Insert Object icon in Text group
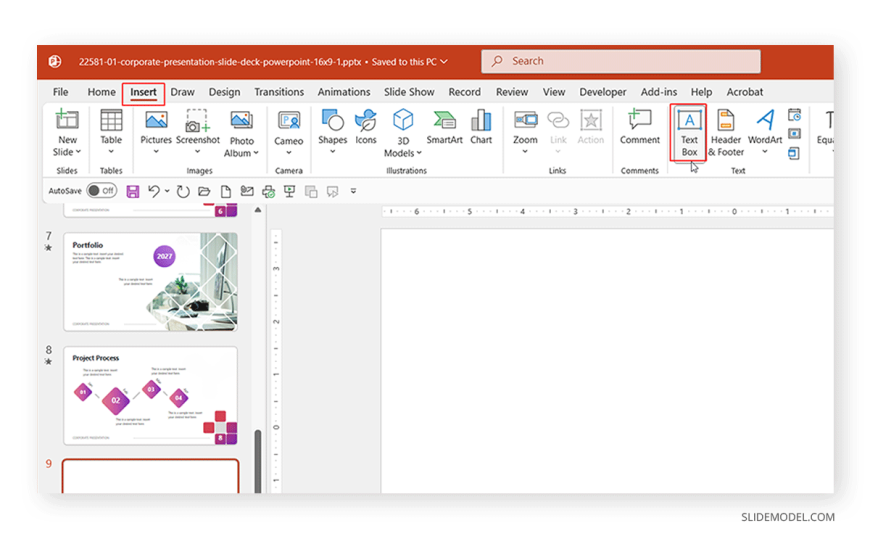Viewport: 870px width, 539px height. [x=794, y=153]
